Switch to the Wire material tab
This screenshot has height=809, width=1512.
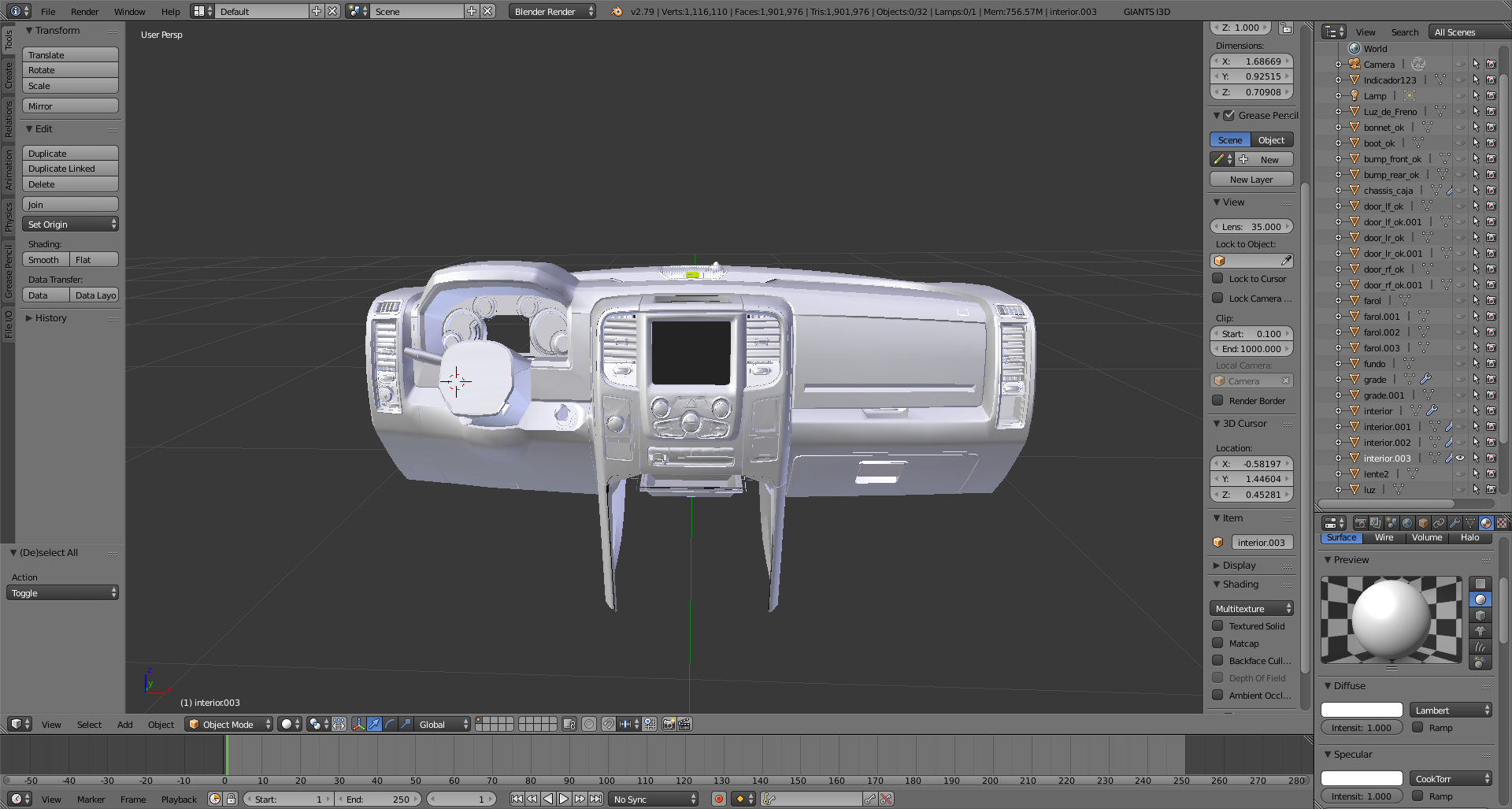tap(1384, 538)
